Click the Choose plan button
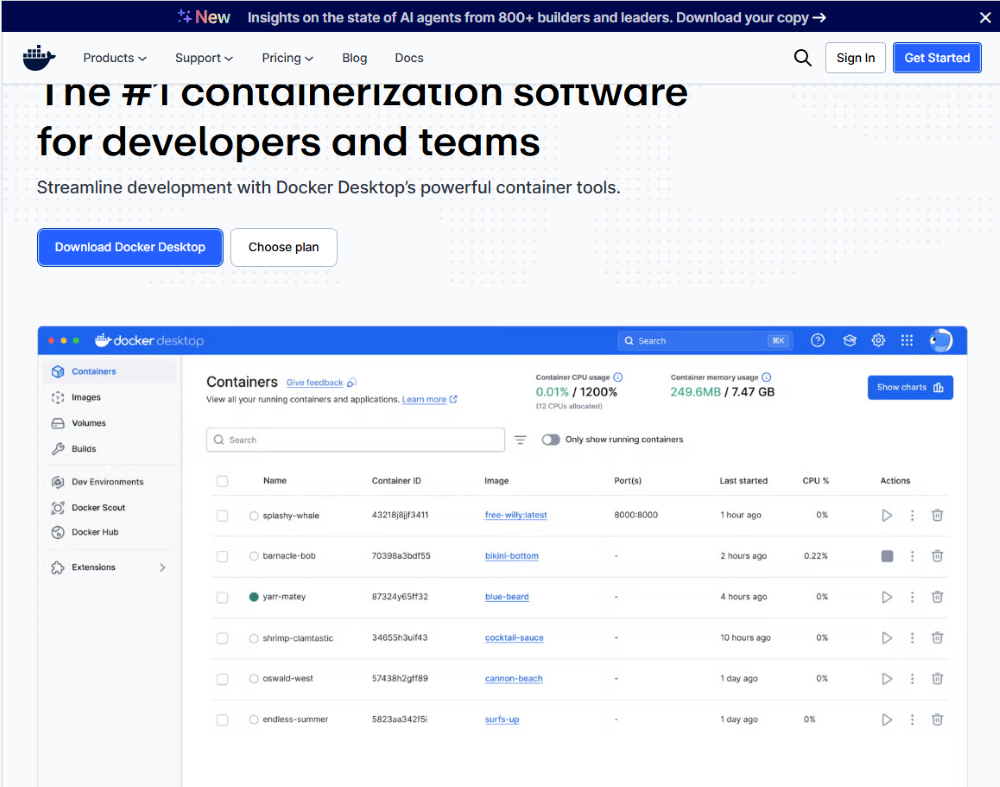Screen dimensions: 1000x787 pyautogui.click(x=284, y=247)
